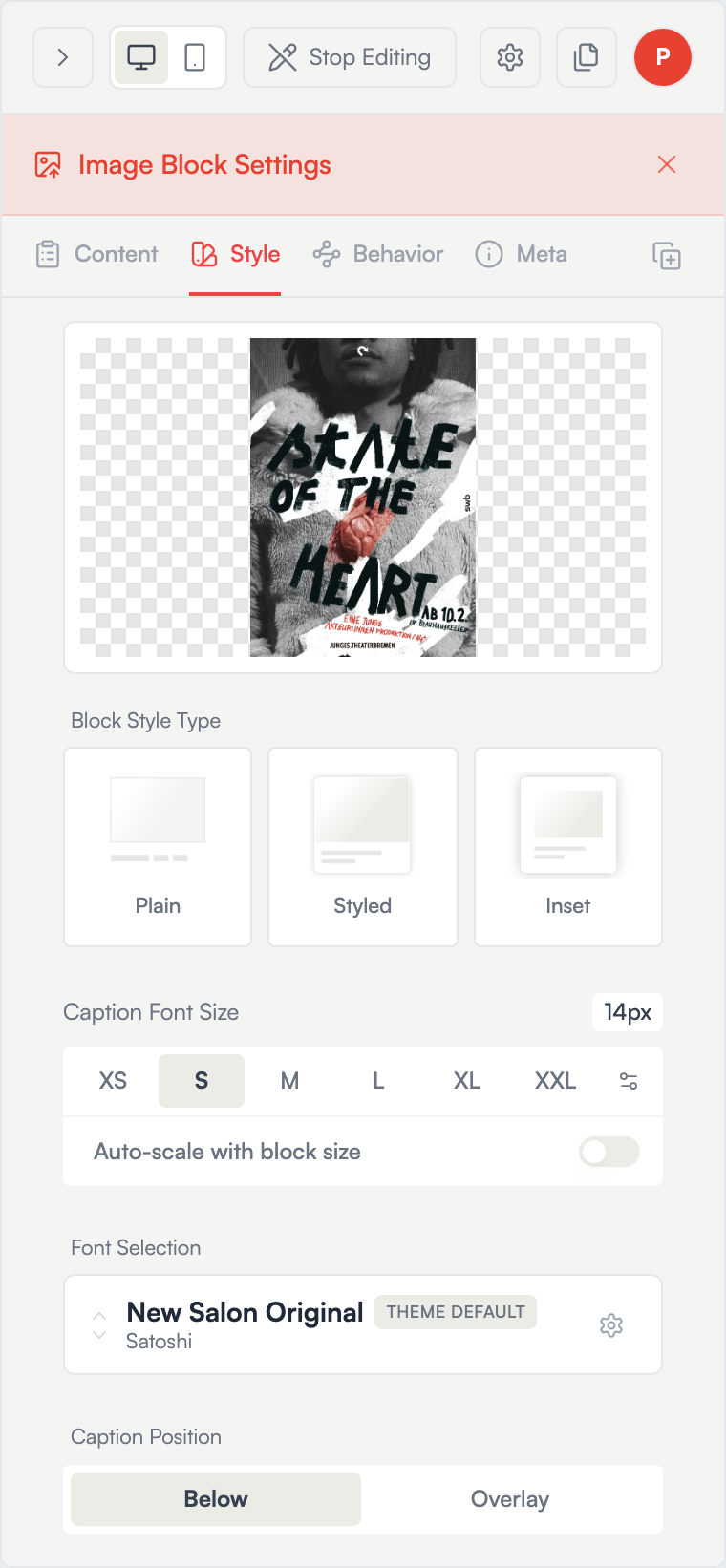The width and height of the screenshot is (726, 1568).
Task: Select the Style tab
Action: point(235,254)
